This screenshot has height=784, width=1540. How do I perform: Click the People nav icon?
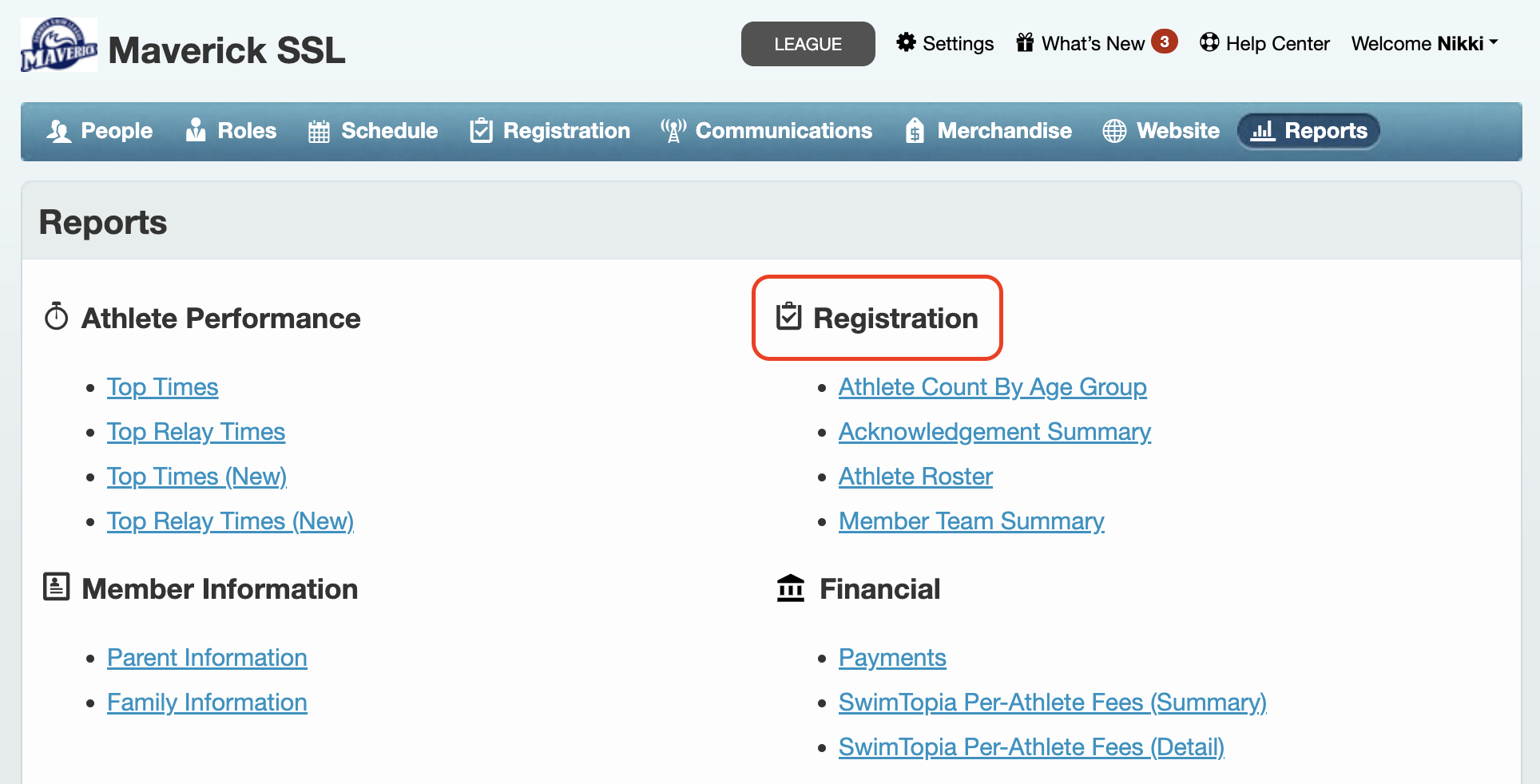pyautogui.click(x=59, y=131)
